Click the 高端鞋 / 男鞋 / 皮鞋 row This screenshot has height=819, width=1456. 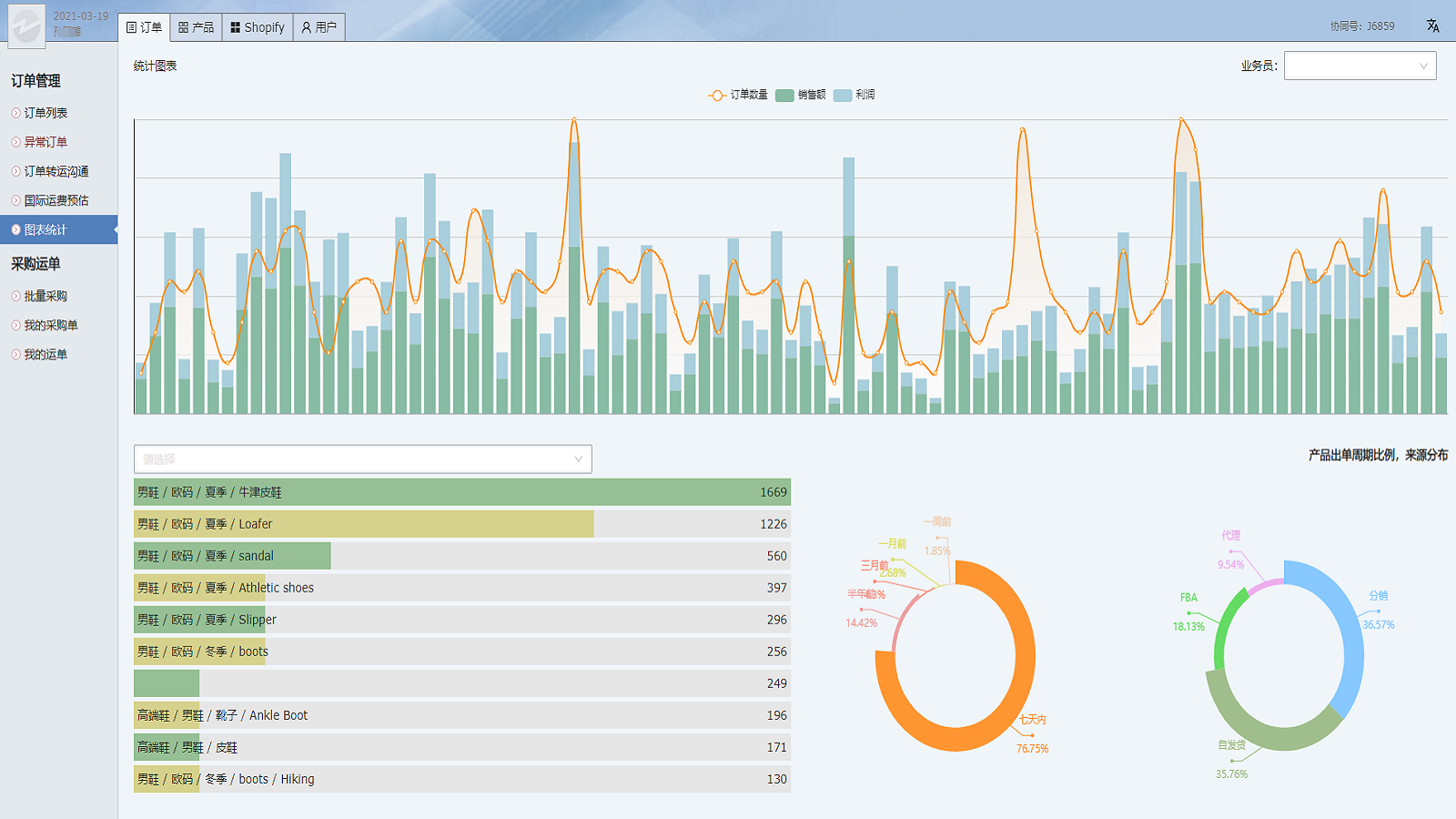pos(462,747)
